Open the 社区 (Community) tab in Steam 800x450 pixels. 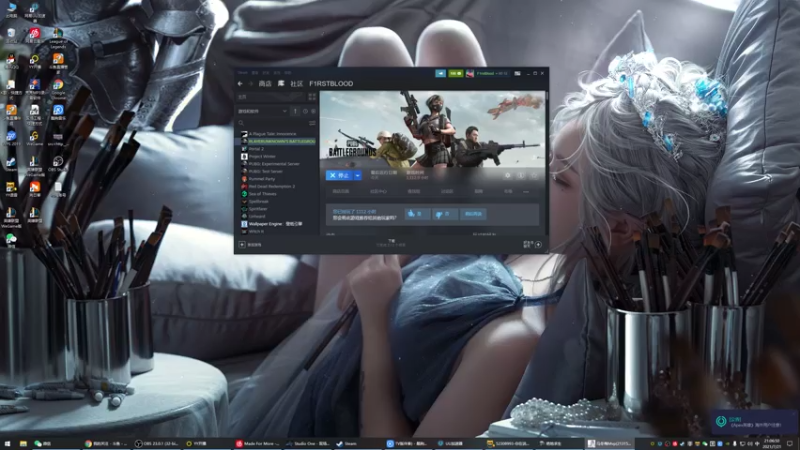[x=296, y=84]
